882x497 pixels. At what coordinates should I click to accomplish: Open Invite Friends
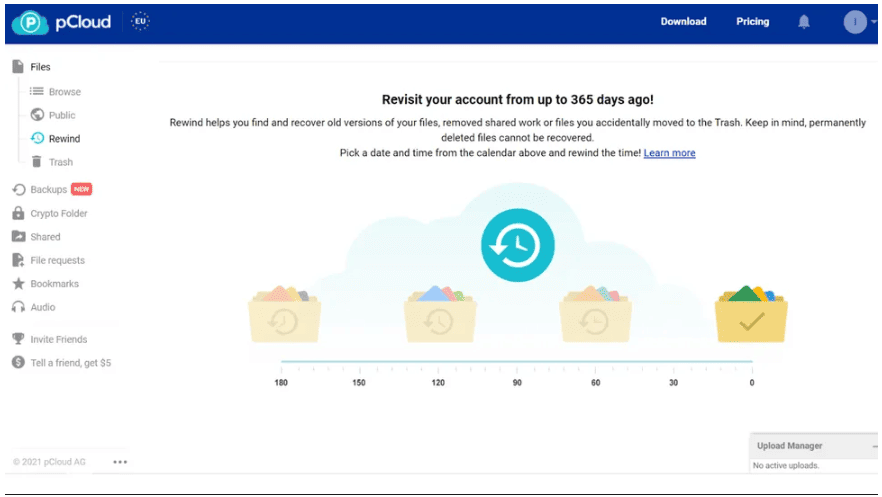(58, 340)
